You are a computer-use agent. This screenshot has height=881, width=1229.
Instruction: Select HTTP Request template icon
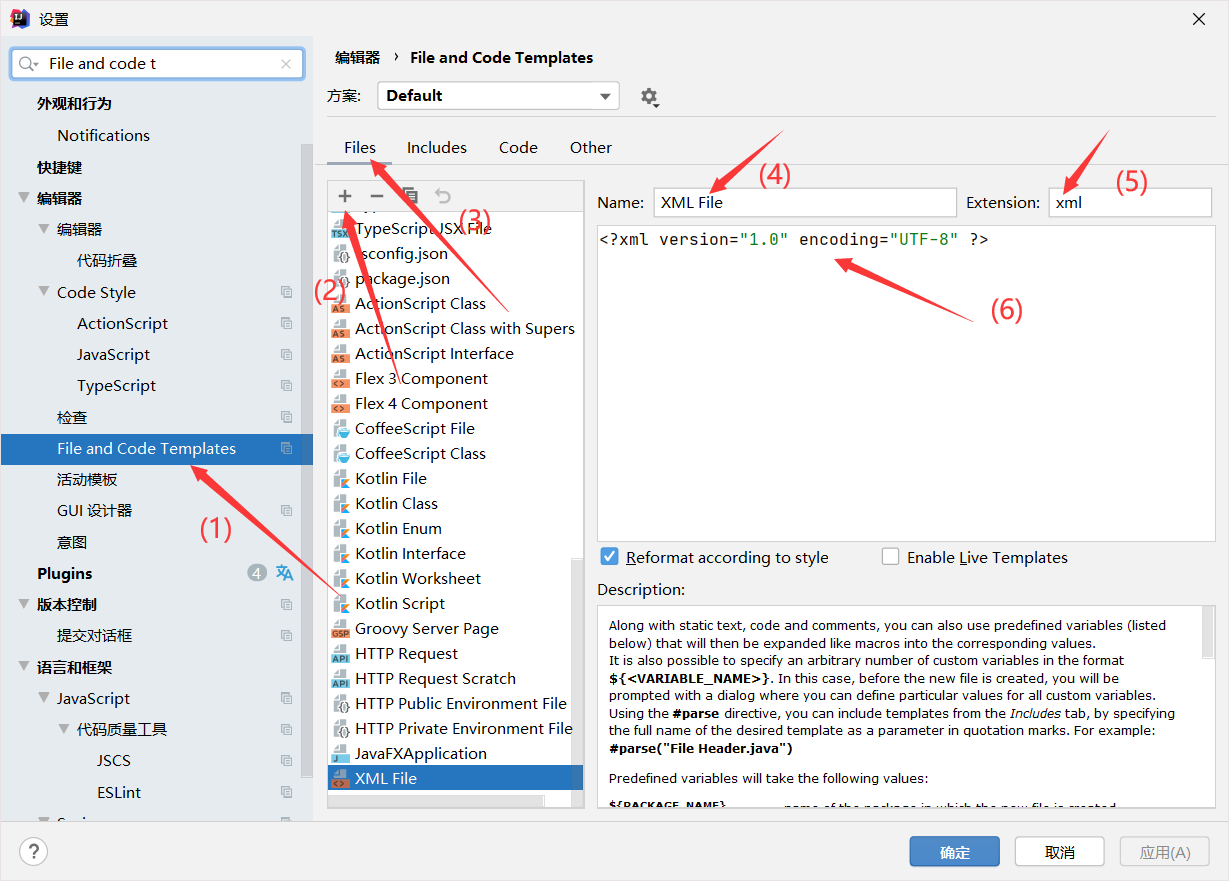point(340,654)
